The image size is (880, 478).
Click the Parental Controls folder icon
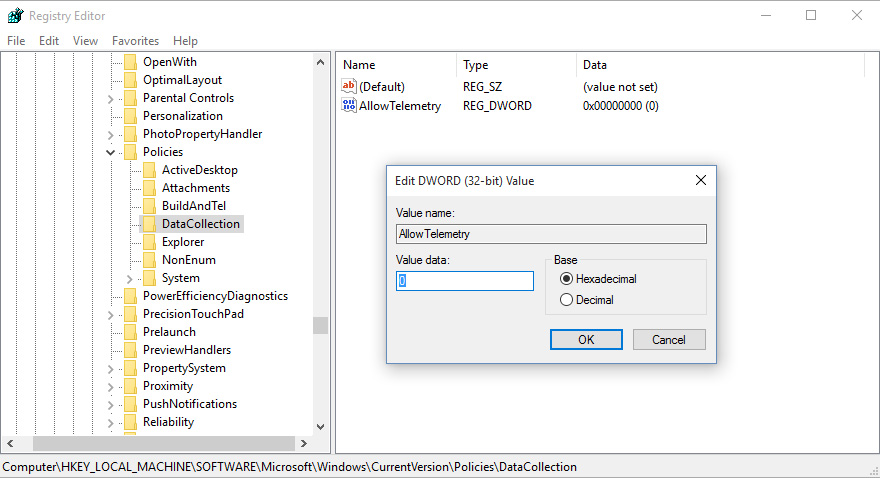(130, 98)
